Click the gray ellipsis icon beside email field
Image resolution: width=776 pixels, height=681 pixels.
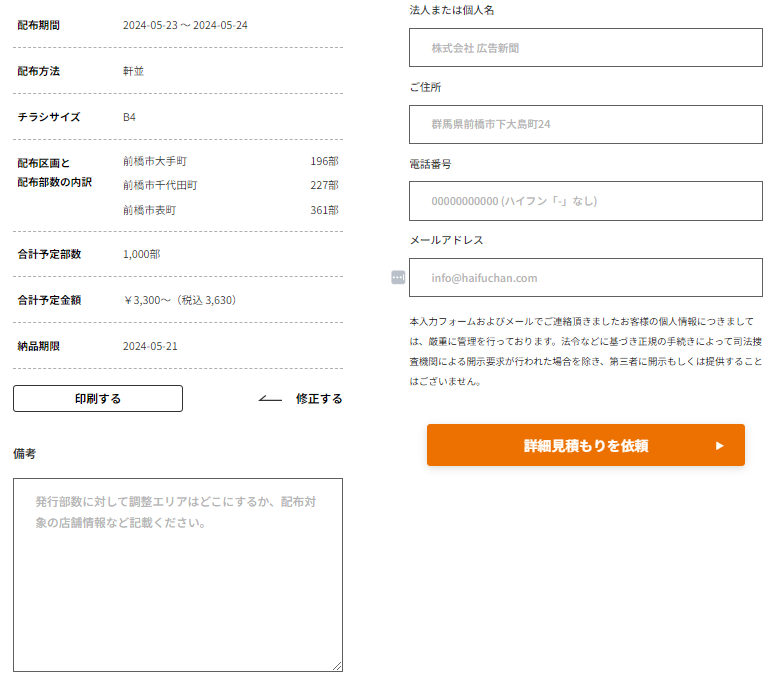(x=398, y=278)
